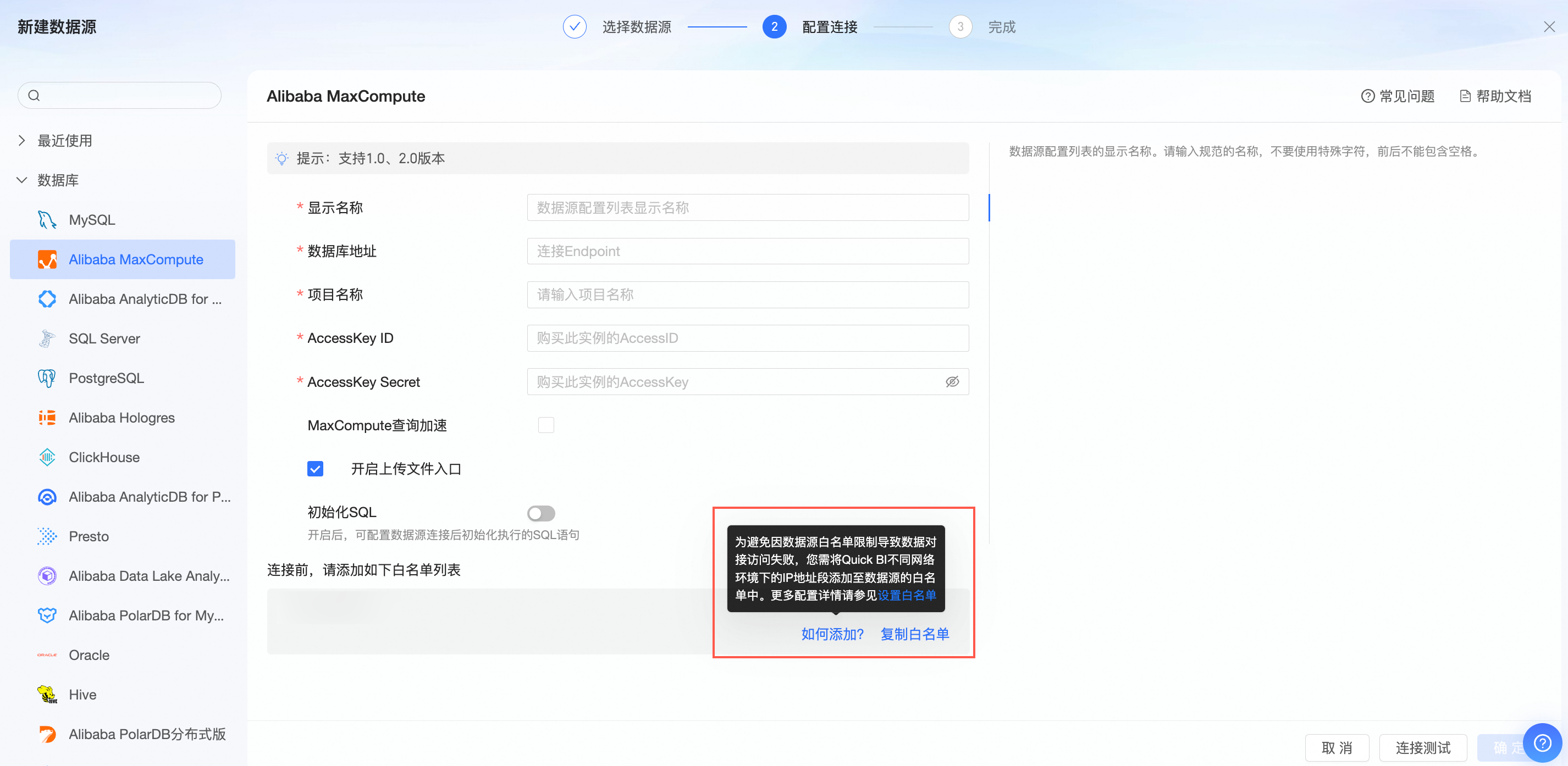Choose the Alibaba Hologres icon
1568x766 pixels.
47,418
